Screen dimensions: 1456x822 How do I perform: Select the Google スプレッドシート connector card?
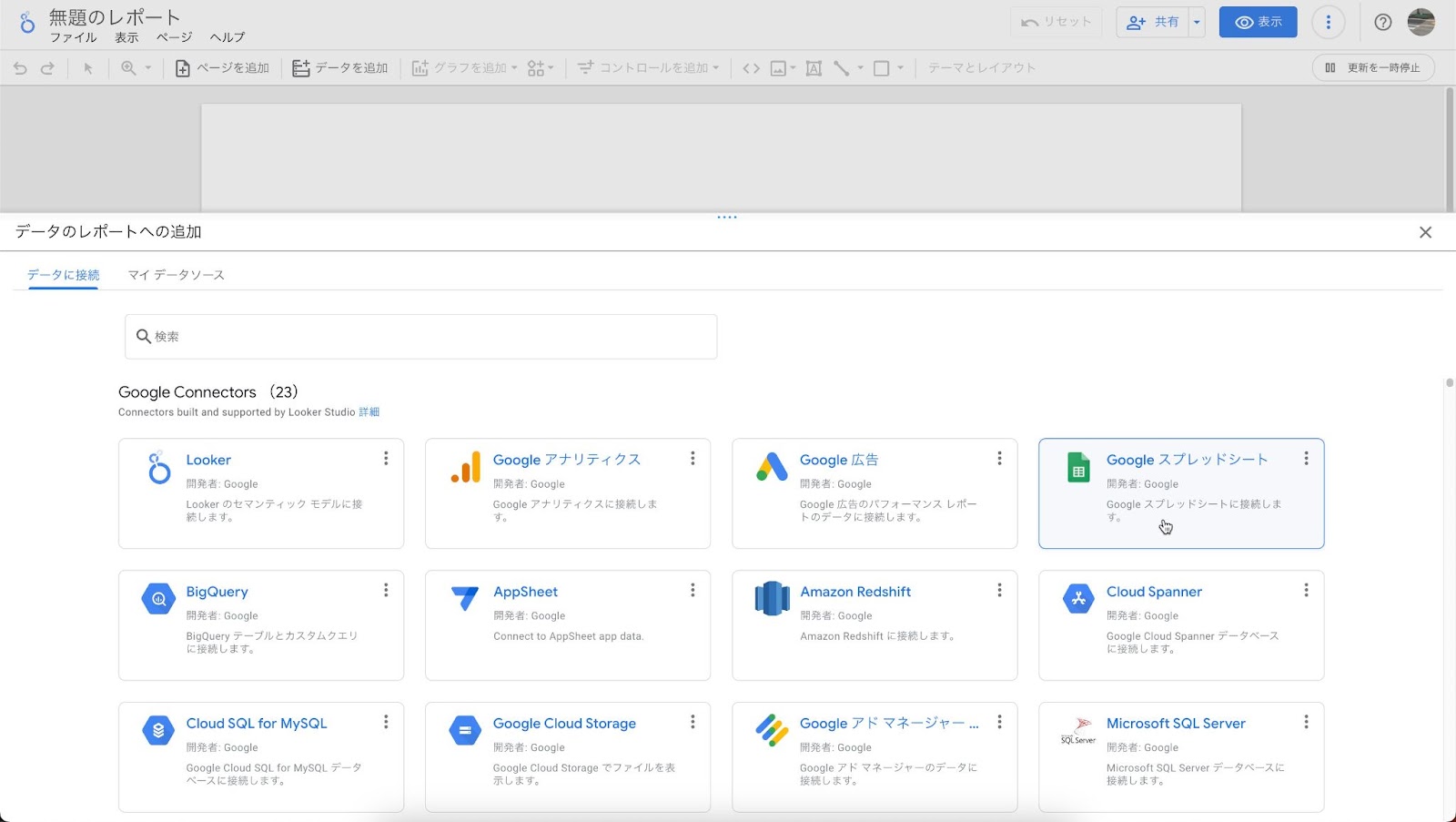pos(1181,493)
